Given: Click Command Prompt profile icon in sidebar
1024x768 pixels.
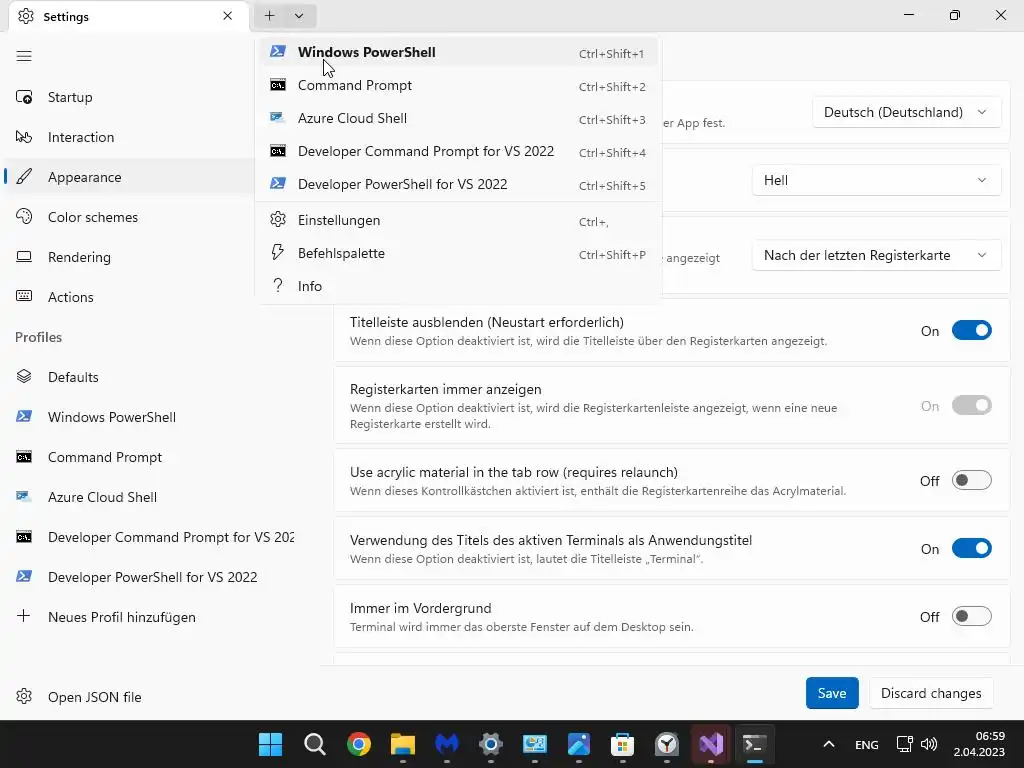Looking at the screenshot, I should 24,457.
